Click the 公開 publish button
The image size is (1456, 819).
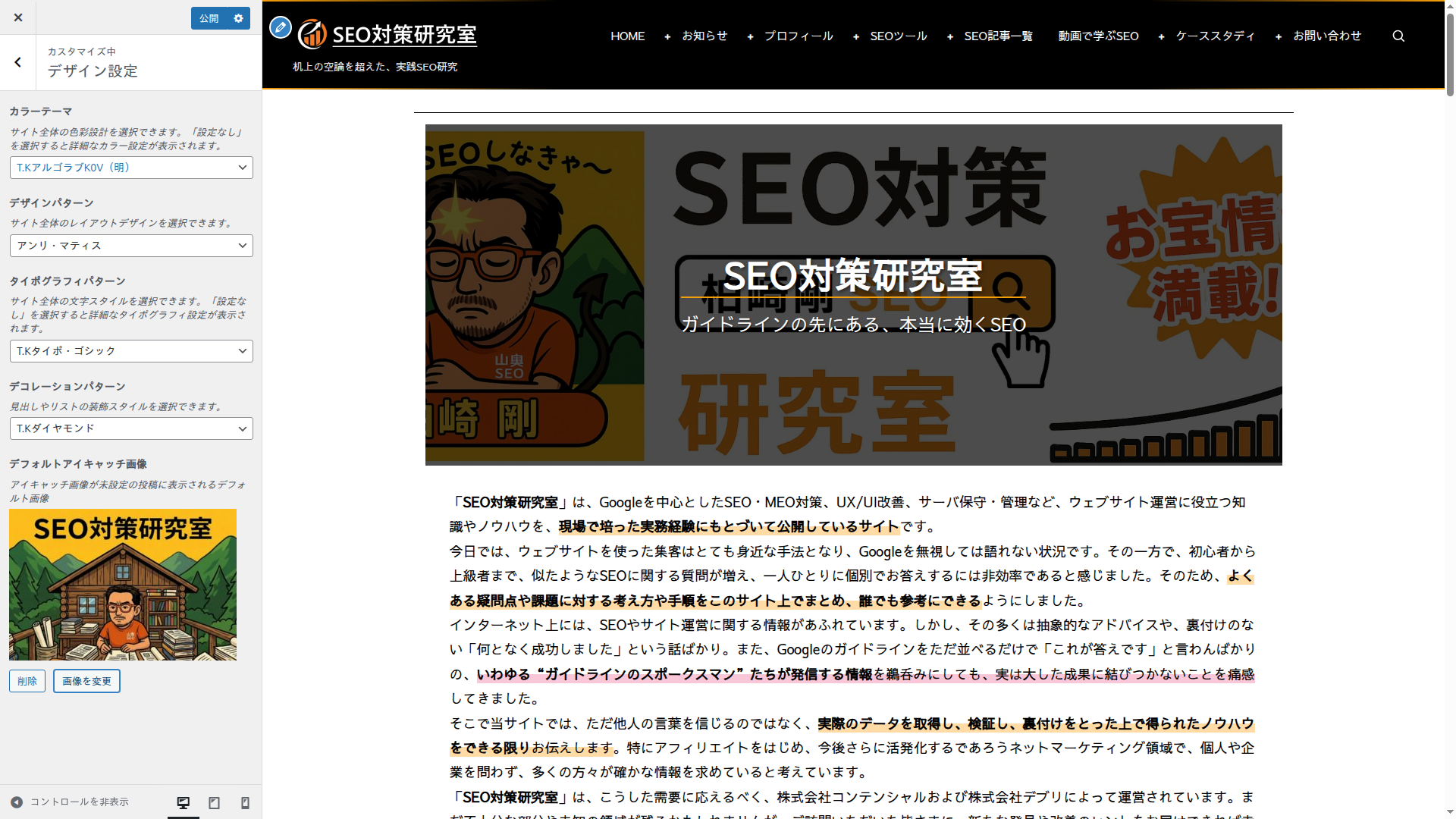coord(209,18)
